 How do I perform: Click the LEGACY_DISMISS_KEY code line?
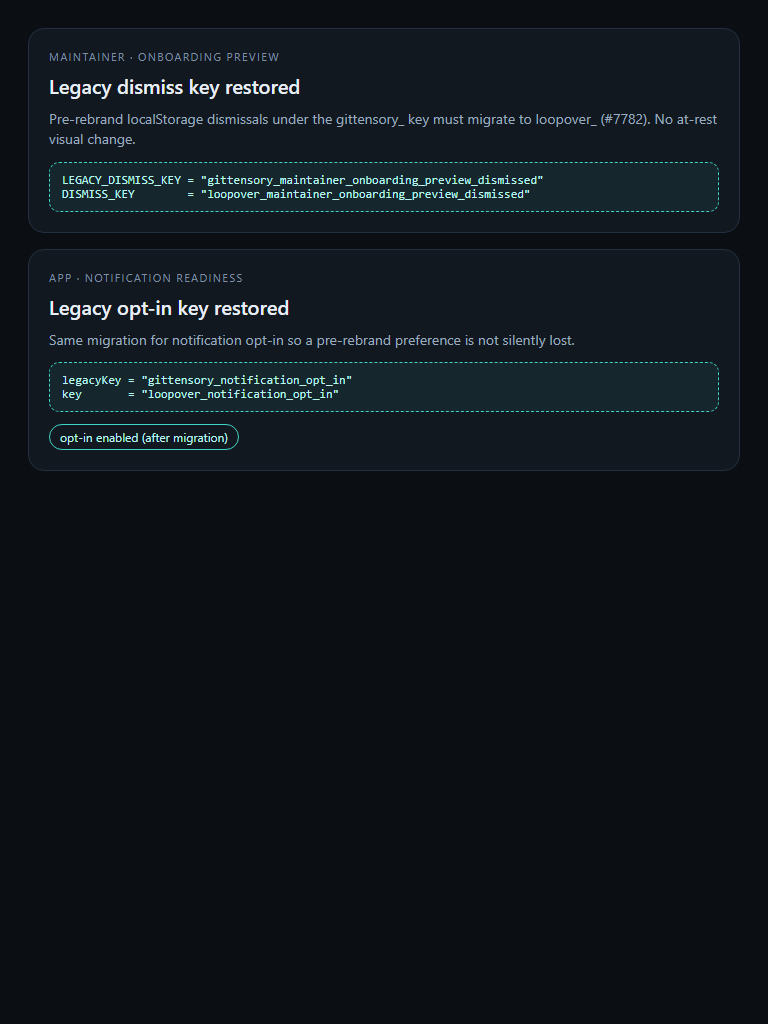click(x=302, y=180)
